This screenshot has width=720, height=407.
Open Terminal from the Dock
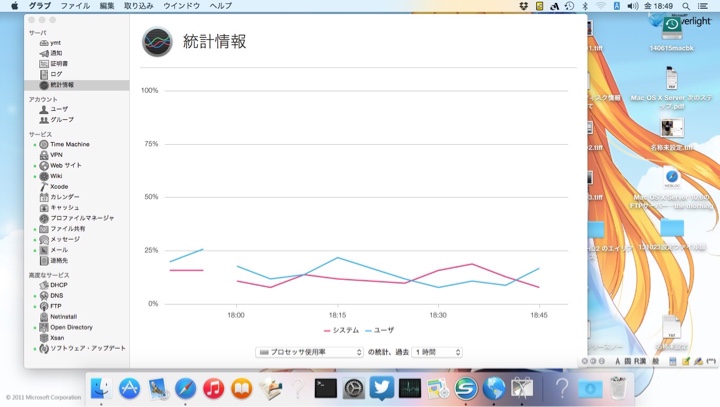[326, 389]
